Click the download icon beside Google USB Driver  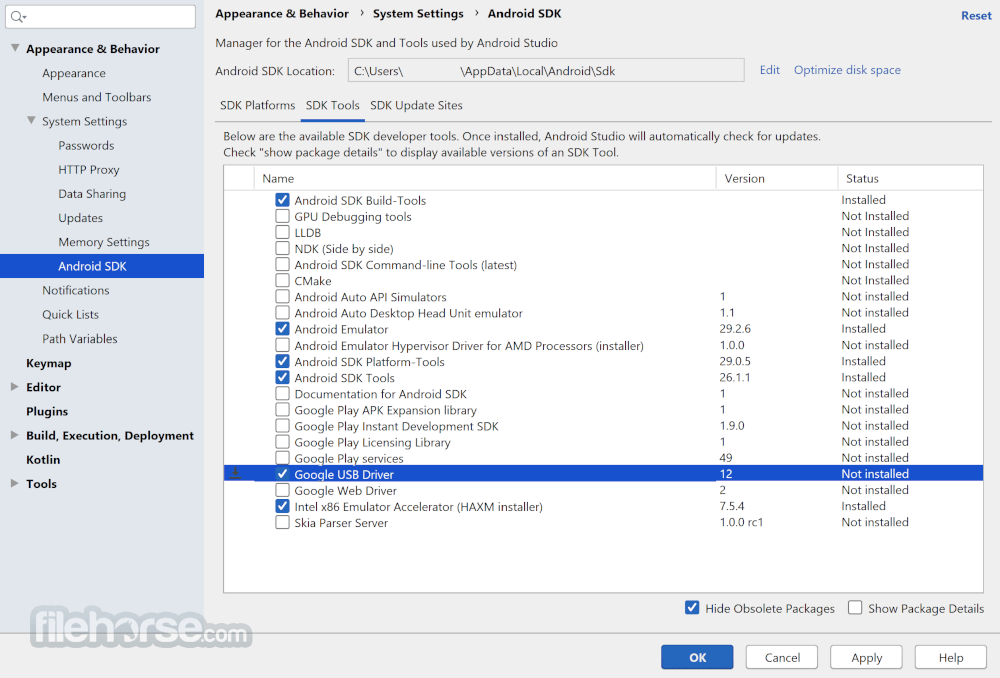click(x=236, y=473)
